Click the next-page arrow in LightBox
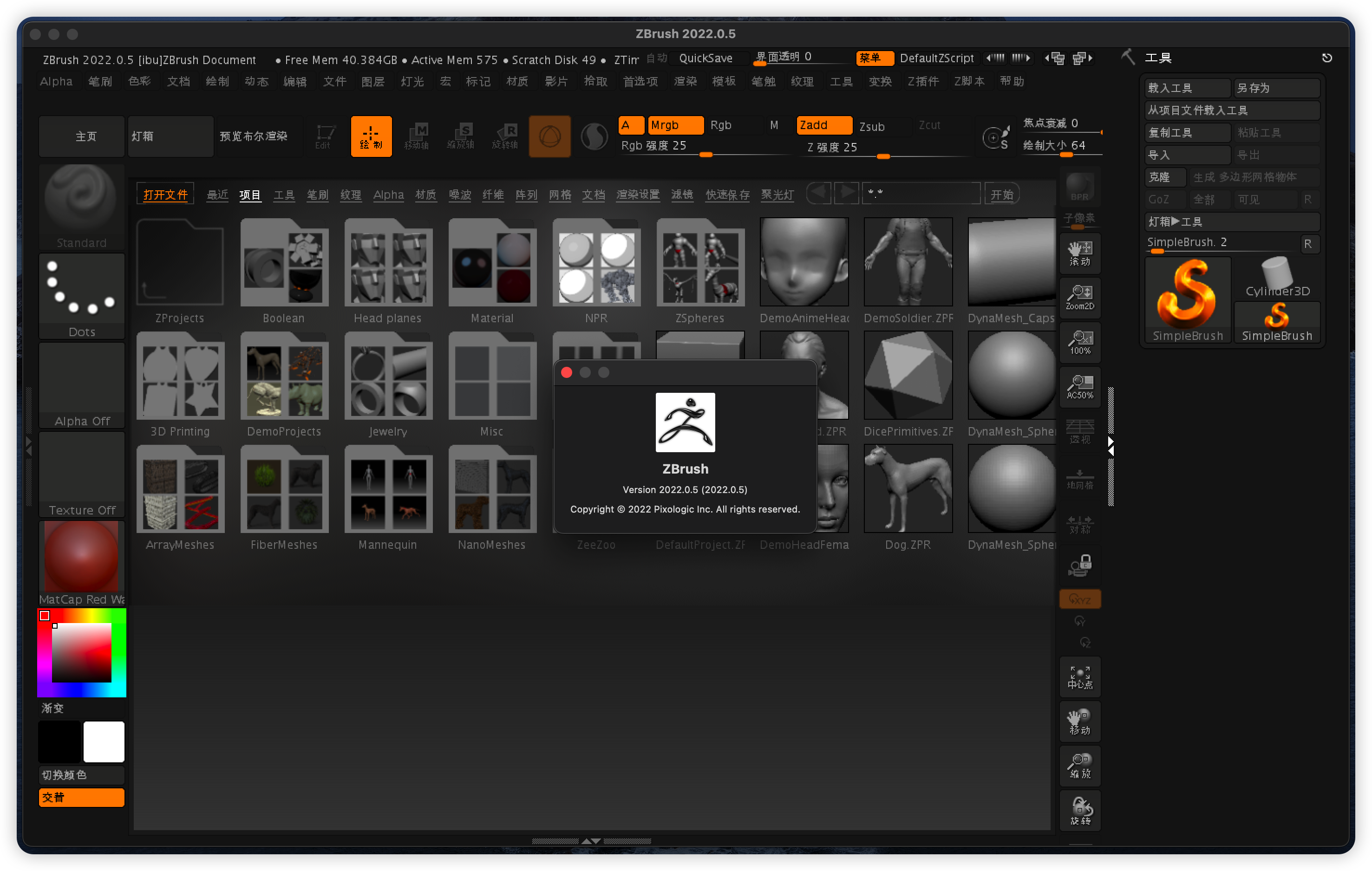1372x871 pixels. click(x=847, y=193)
